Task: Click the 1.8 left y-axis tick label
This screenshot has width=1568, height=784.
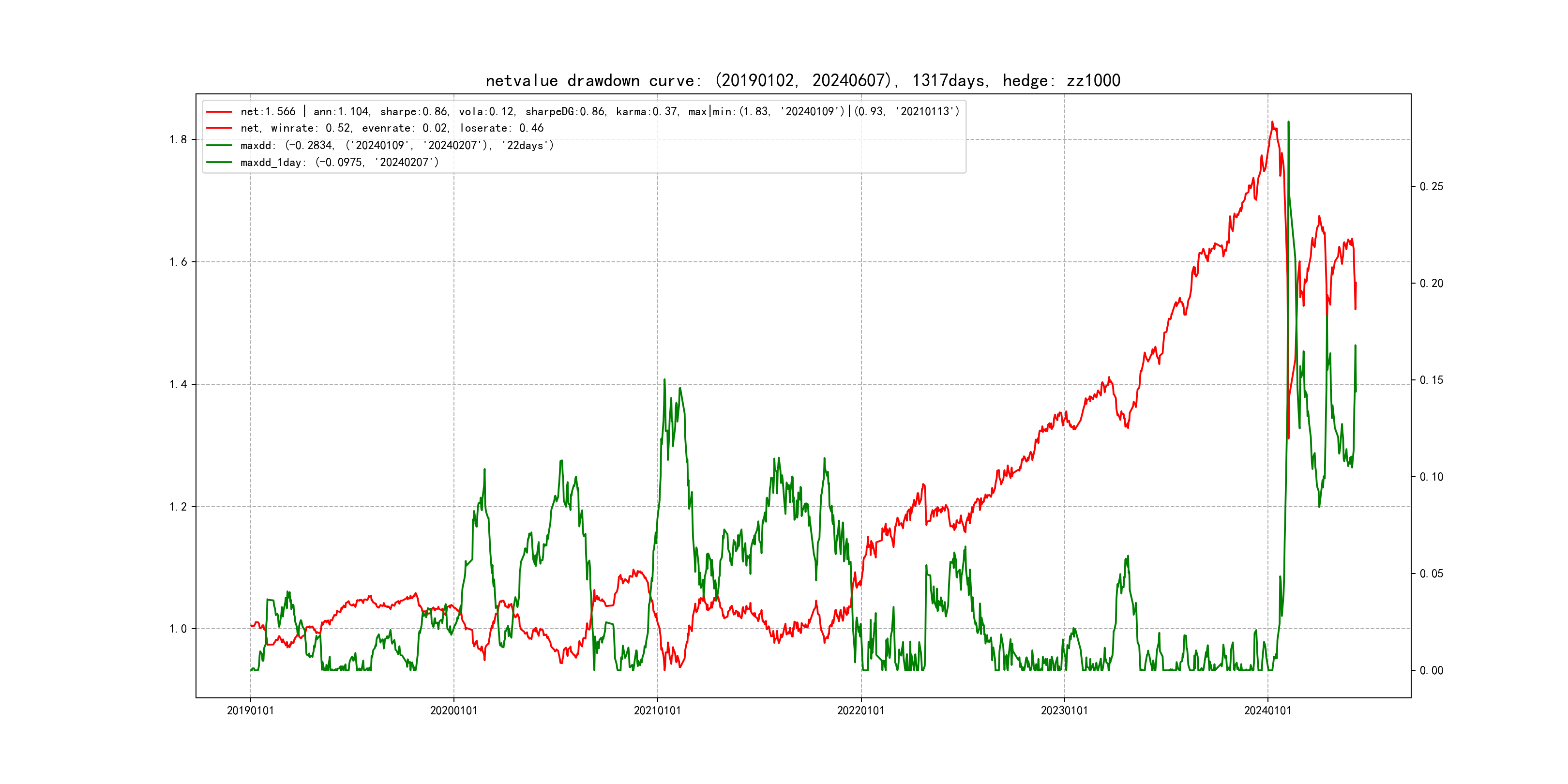Action: tap(178, 139)
